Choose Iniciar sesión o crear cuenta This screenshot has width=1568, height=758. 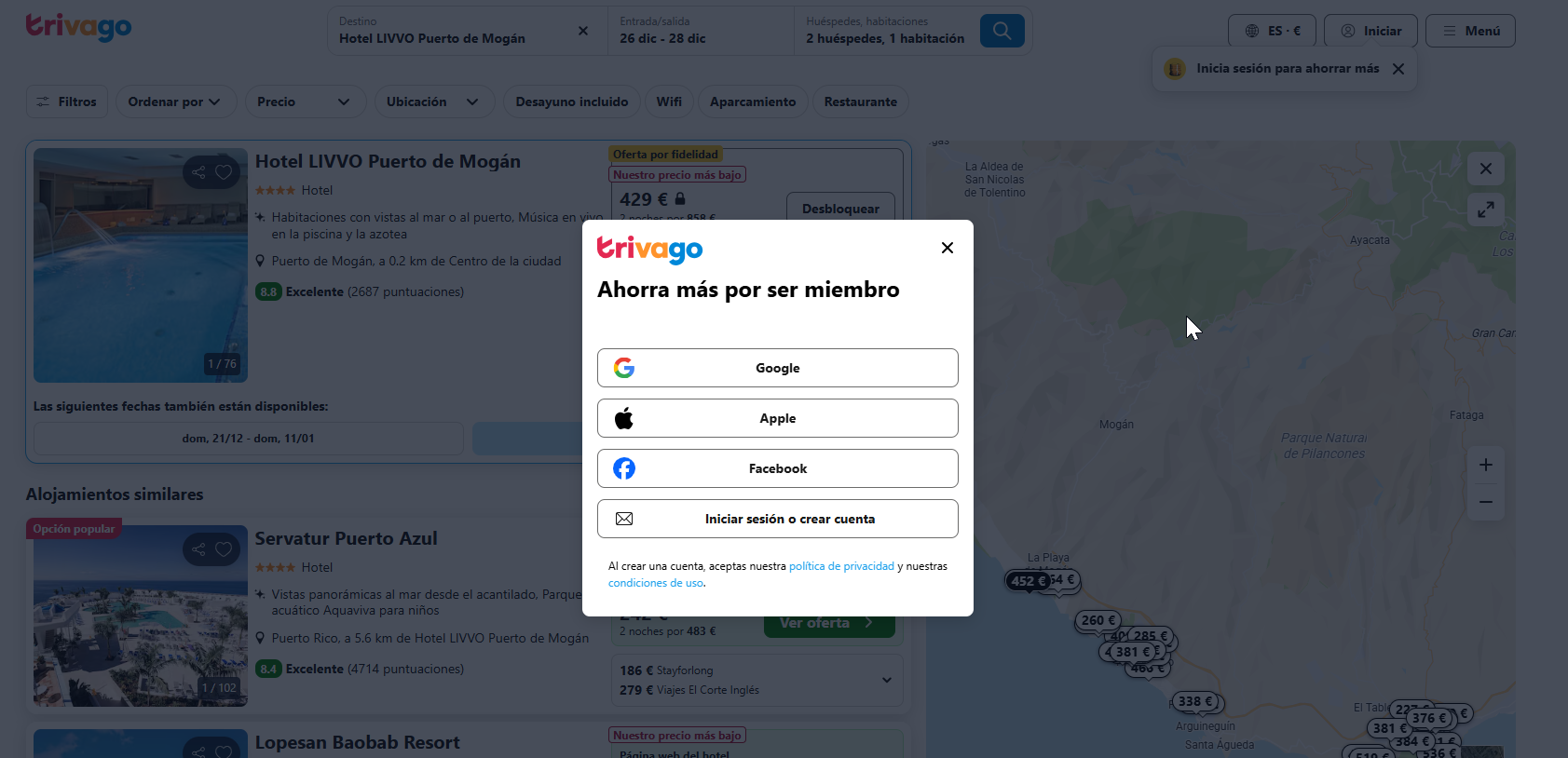pos(778,519)
